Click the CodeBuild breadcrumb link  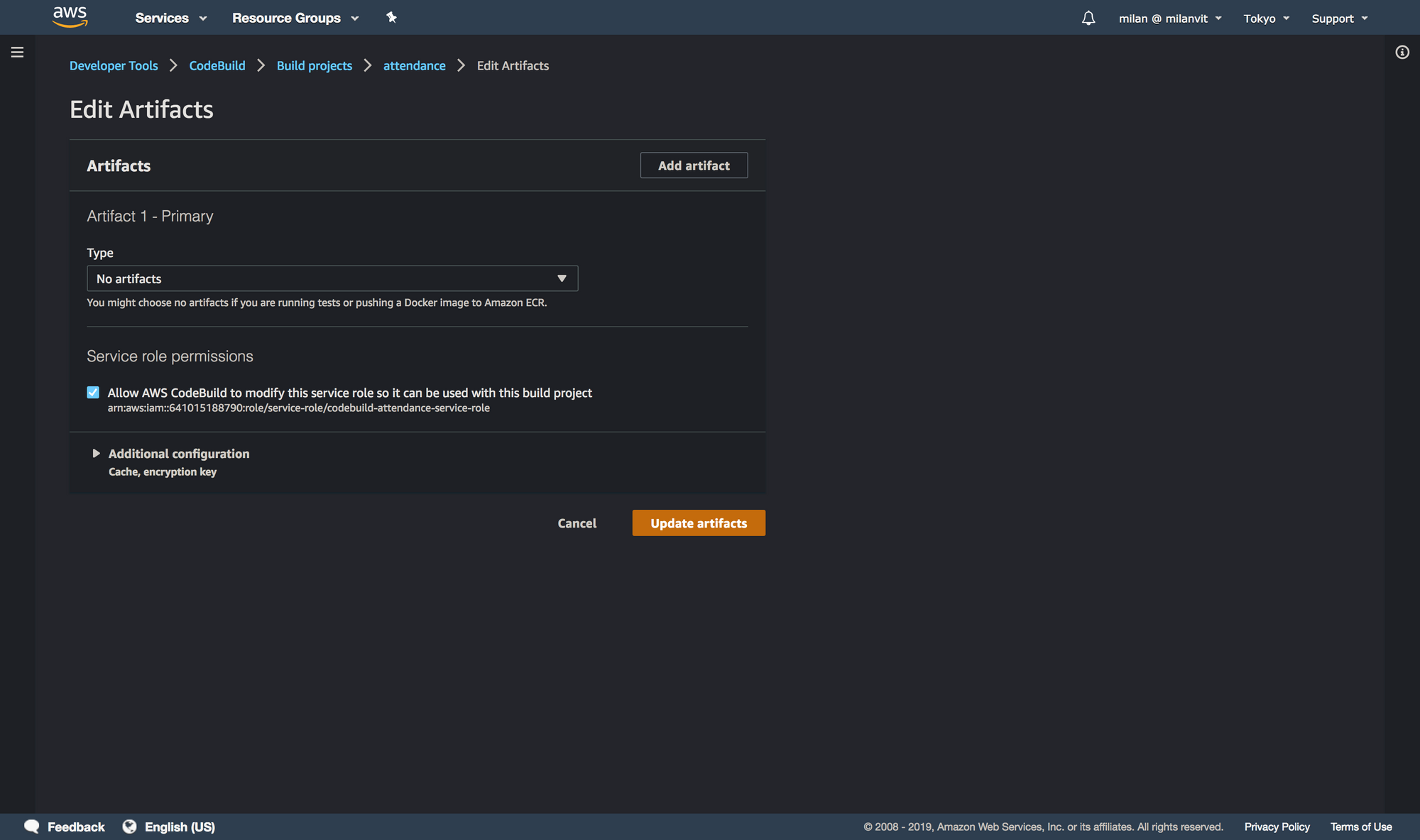pyautogui.click(x=217, y=65)
